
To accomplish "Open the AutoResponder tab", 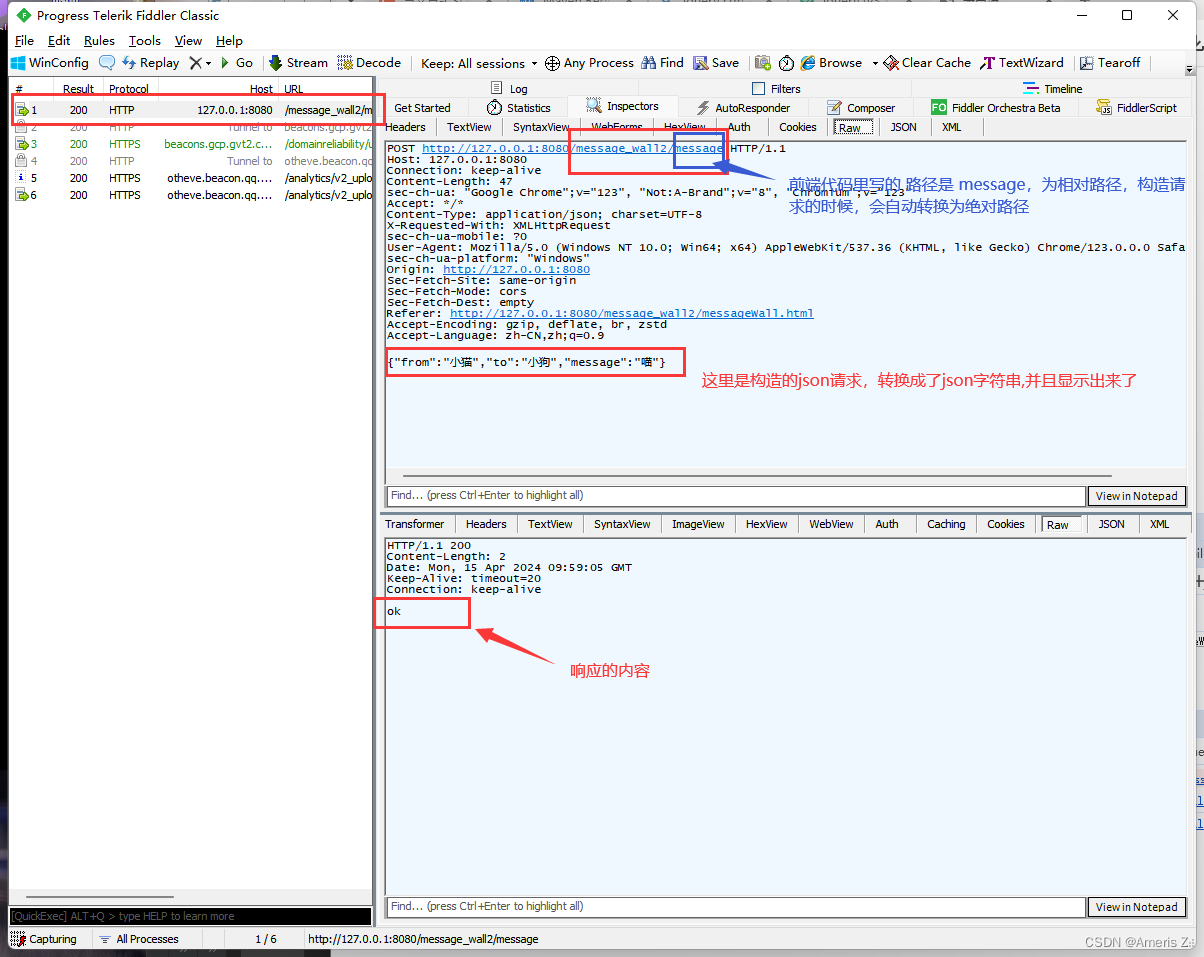I will [x=743, y=108].
